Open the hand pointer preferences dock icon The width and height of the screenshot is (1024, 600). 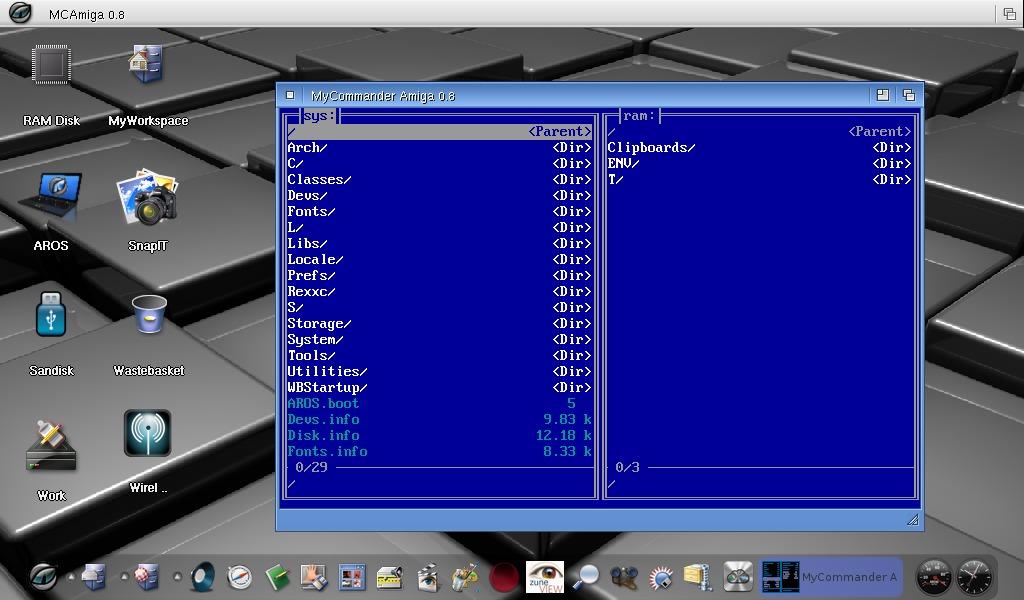(x=314, y=577)
